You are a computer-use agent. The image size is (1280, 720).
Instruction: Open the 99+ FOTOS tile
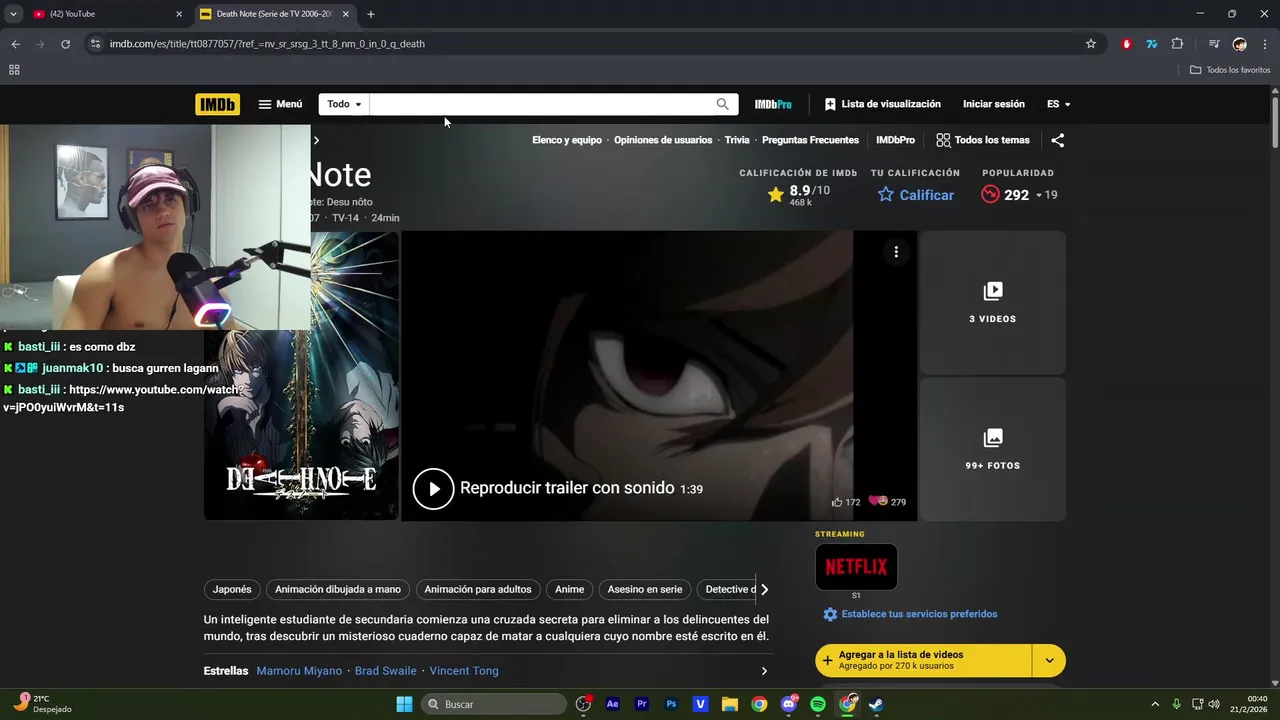pos(993,450)
